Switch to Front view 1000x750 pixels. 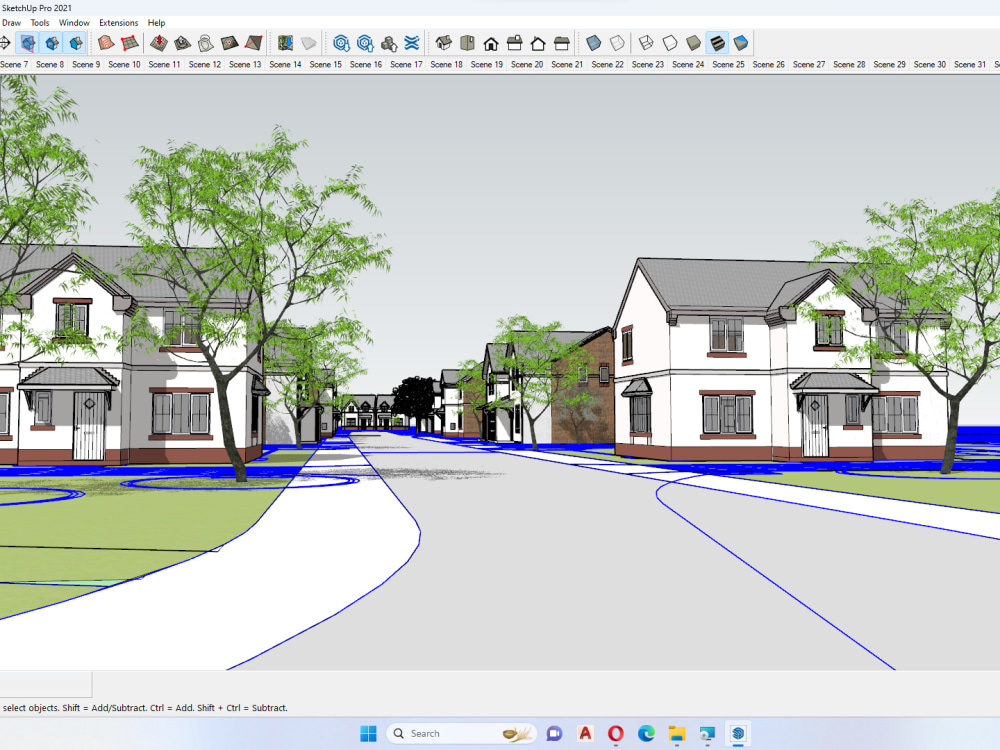tap(491, 43)
